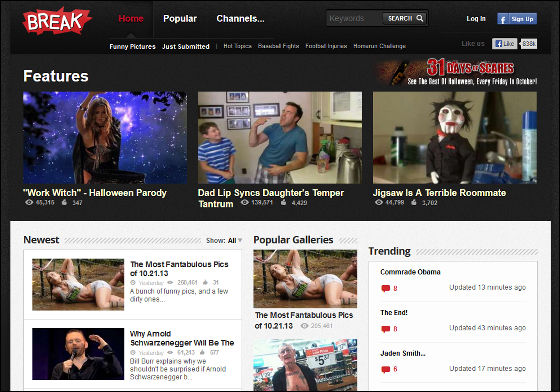Open the Jigsaw roommate video thumbnail

[455, 138]
